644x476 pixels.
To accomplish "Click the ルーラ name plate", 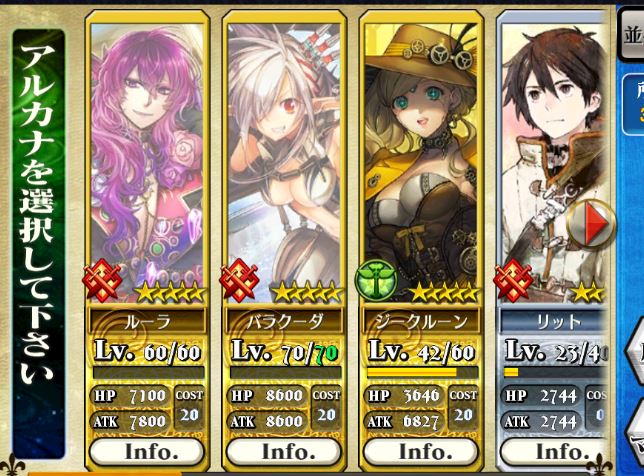I will 147,321.
